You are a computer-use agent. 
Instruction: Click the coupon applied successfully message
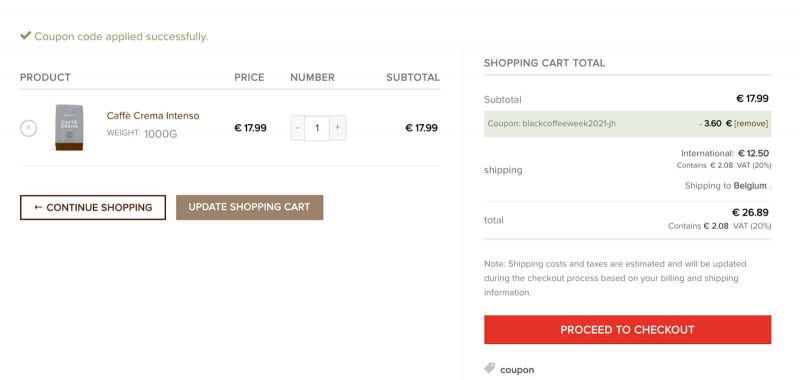[x=121, y=37]
